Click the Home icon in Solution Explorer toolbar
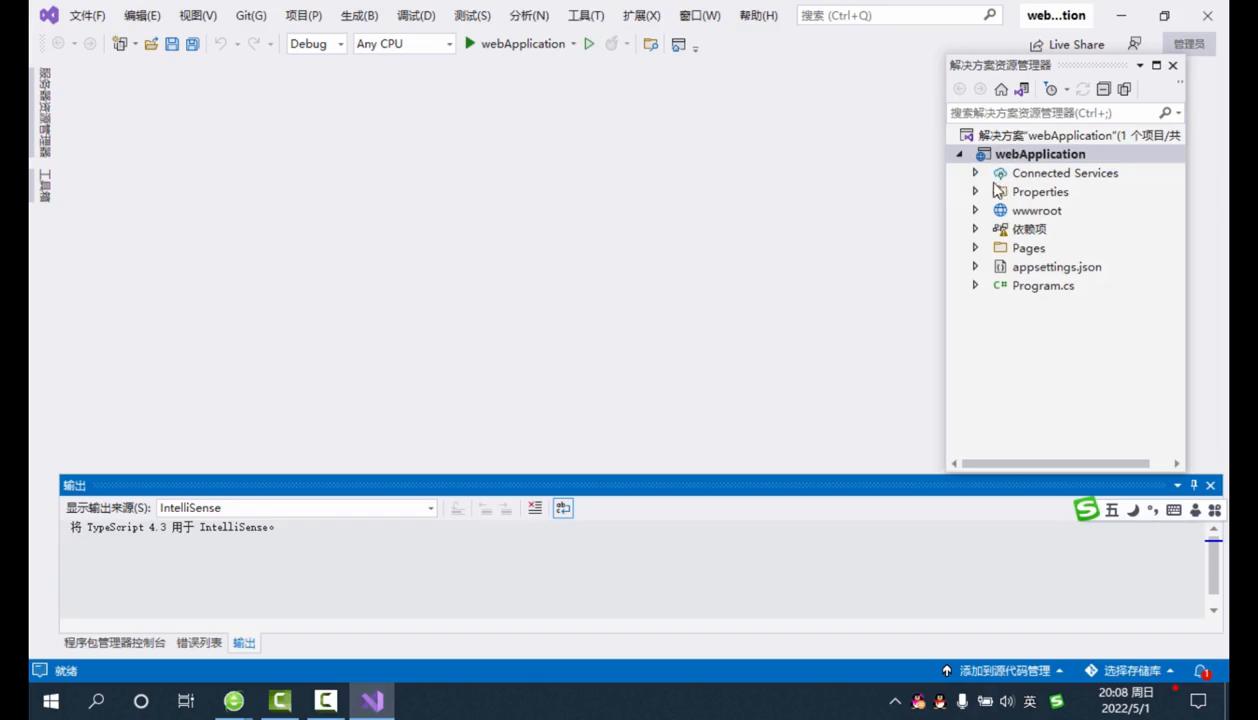 (1001, 89)
